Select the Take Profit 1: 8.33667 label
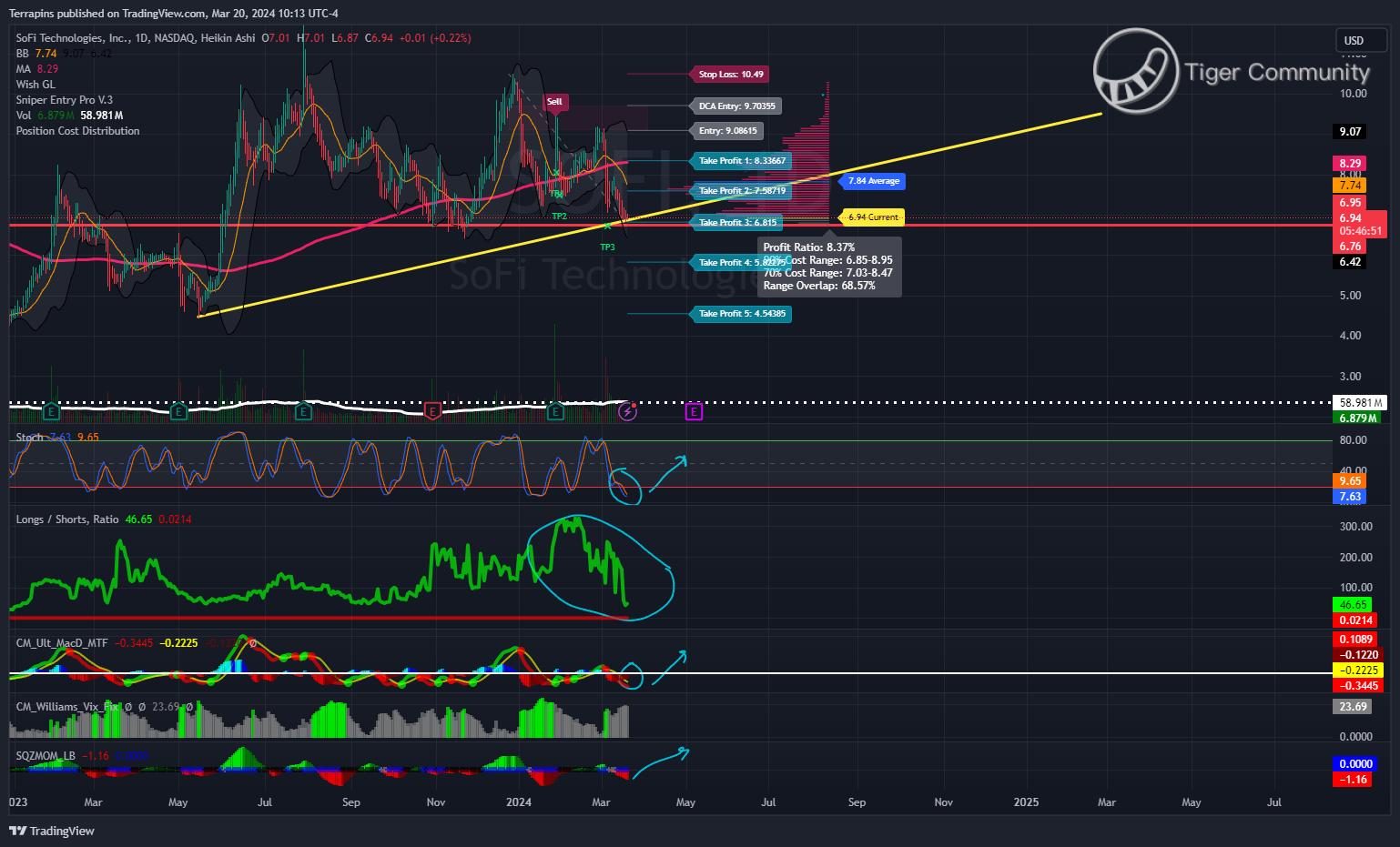Image resolution: width=1400 pixels, height=847 pixels. [742, 161]
